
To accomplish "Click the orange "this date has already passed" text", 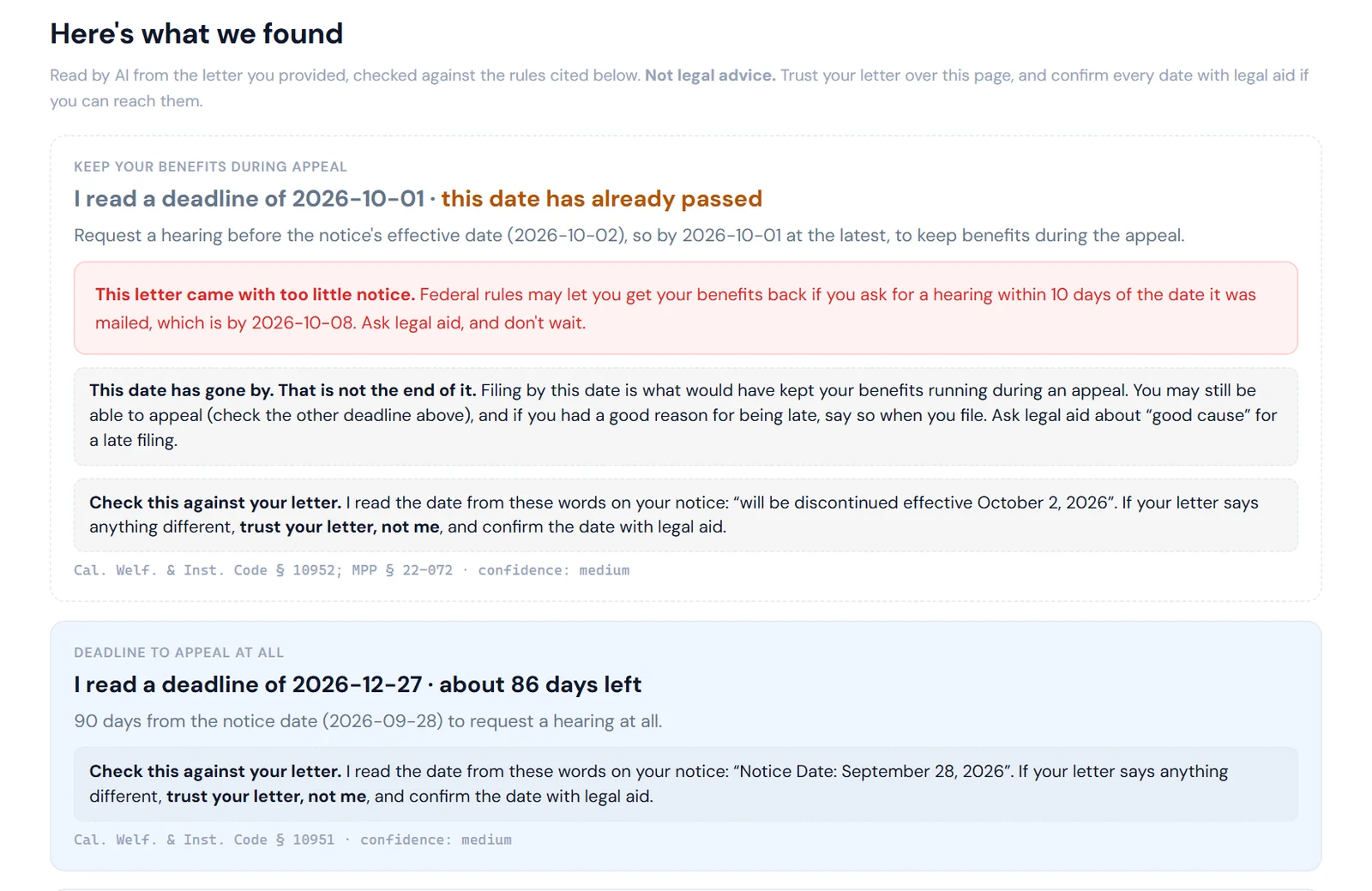I will point(601,199).
